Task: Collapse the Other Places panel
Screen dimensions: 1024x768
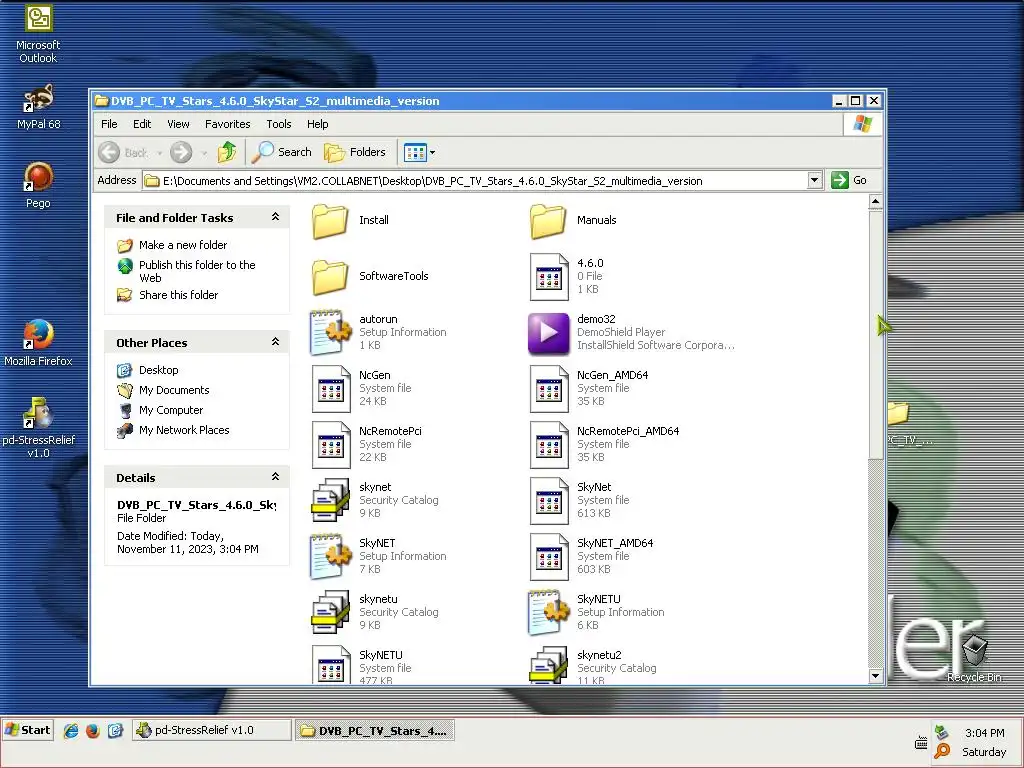Action: coord(276,342)
